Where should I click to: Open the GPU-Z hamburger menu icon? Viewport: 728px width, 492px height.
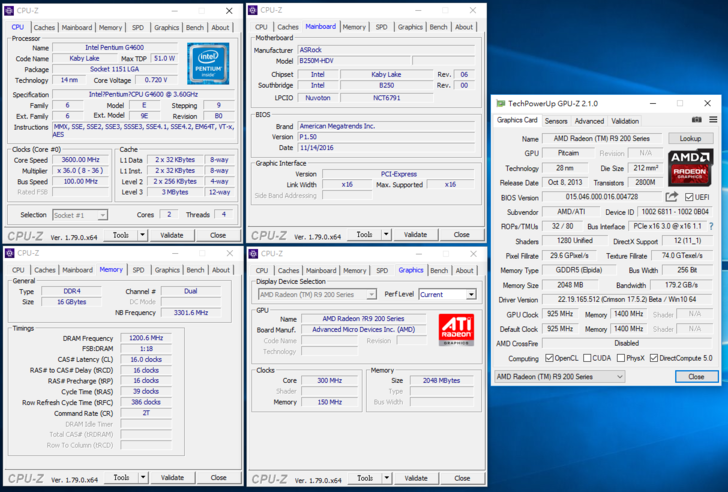(711, 121)
